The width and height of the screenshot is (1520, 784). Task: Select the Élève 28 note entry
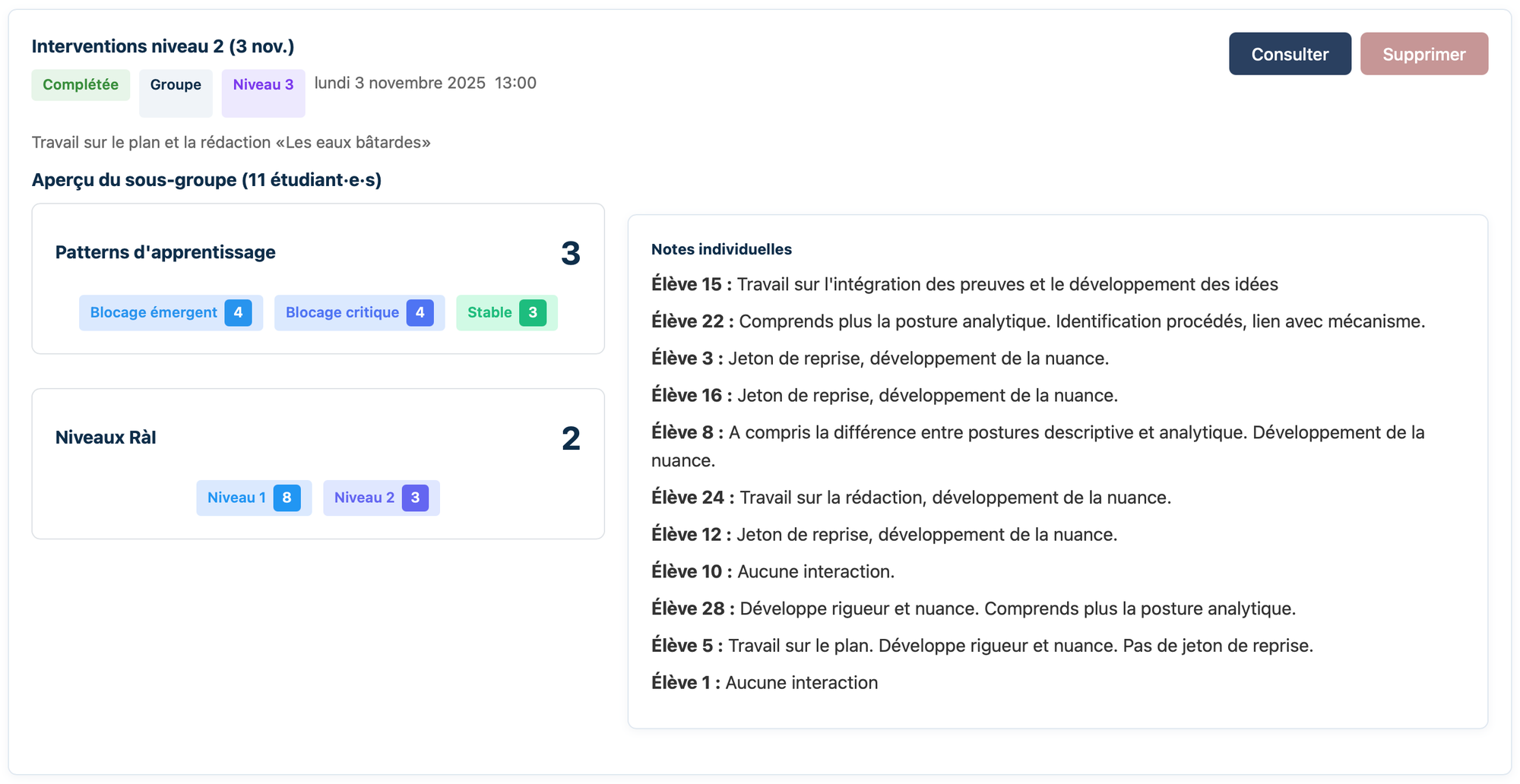[973, 609]
